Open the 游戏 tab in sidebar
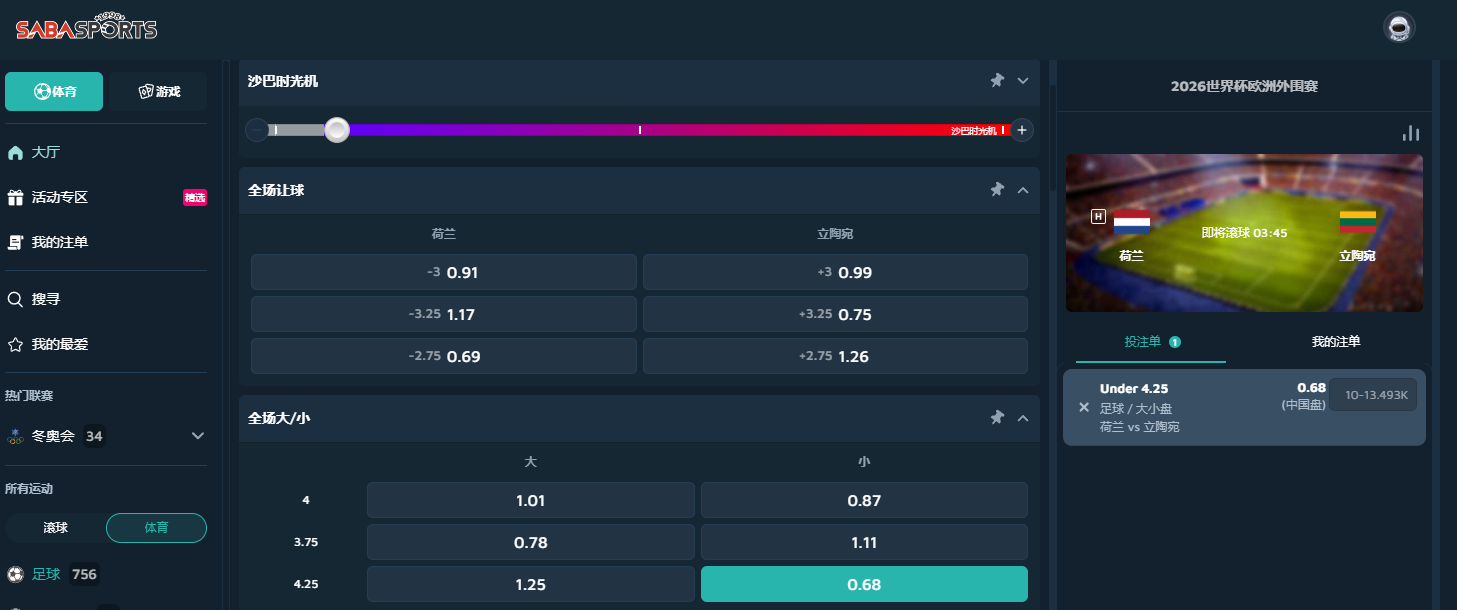This screenshot has width=1457, height=610. tap(159, 91)
